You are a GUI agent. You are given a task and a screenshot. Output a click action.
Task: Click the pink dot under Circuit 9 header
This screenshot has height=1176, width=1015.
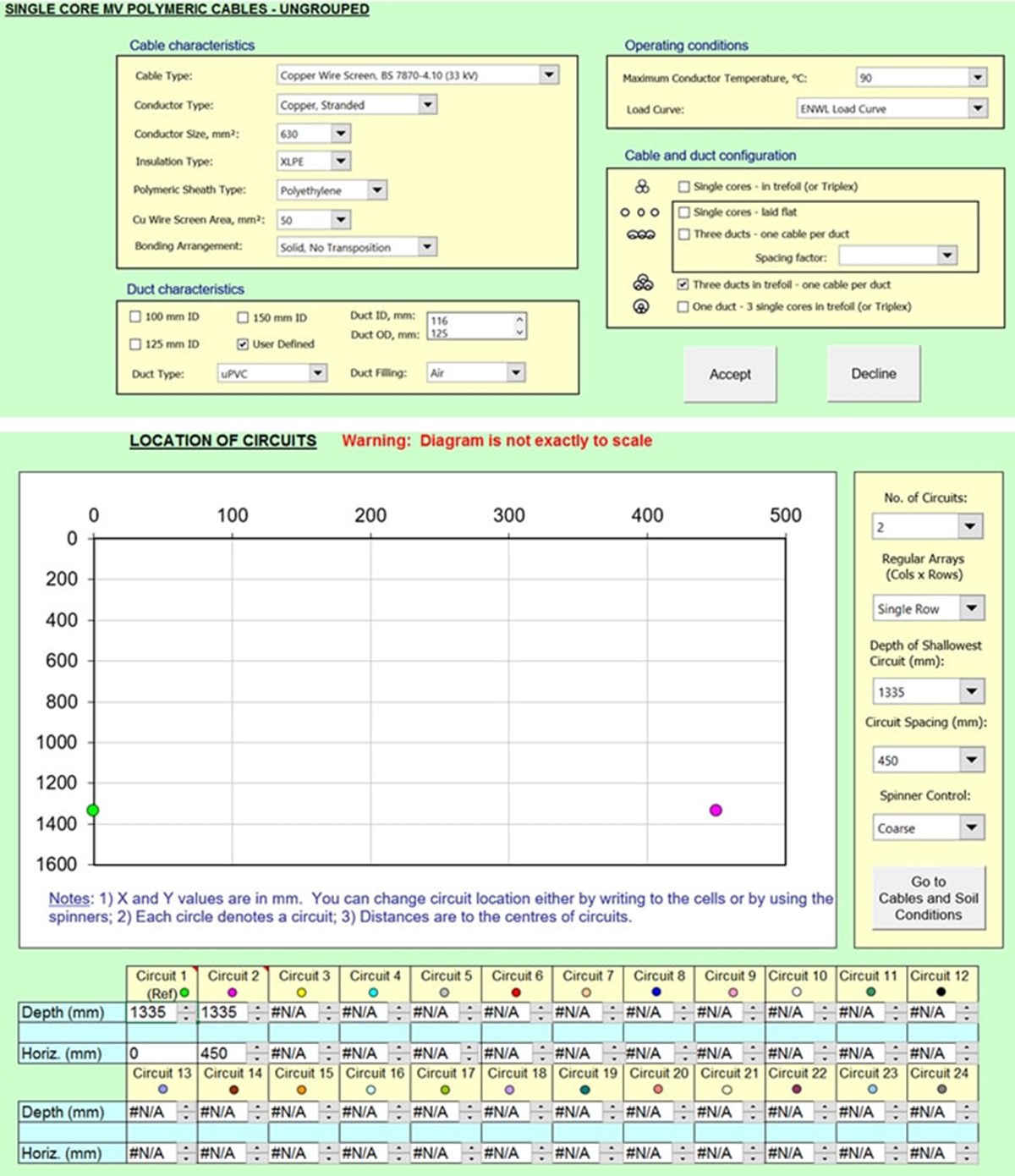point(732,992)
